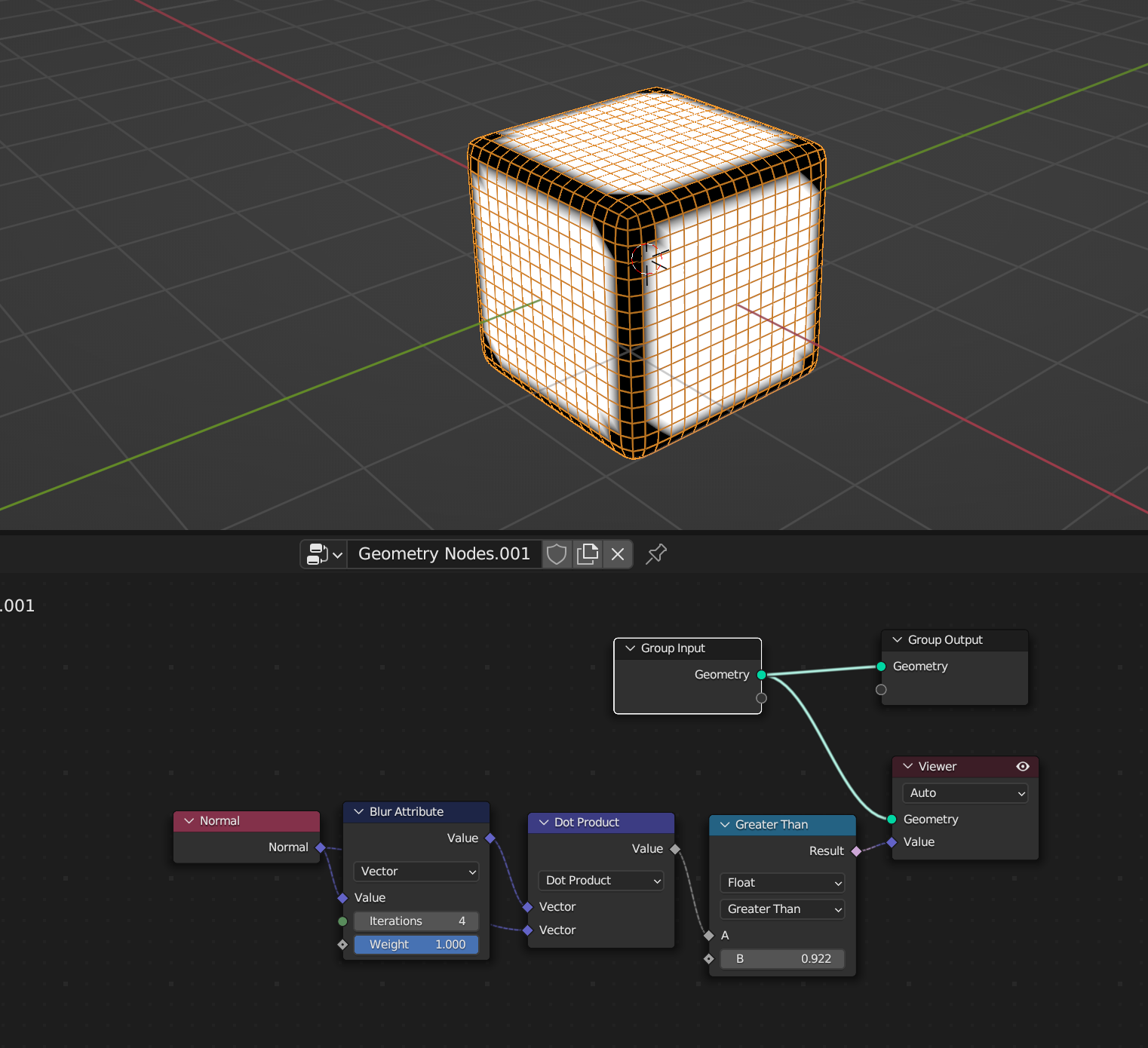This screenshot has width=1148, height=1048.
Task: Collapse the Blur Attribute node
Action: [x=359, y=812]
